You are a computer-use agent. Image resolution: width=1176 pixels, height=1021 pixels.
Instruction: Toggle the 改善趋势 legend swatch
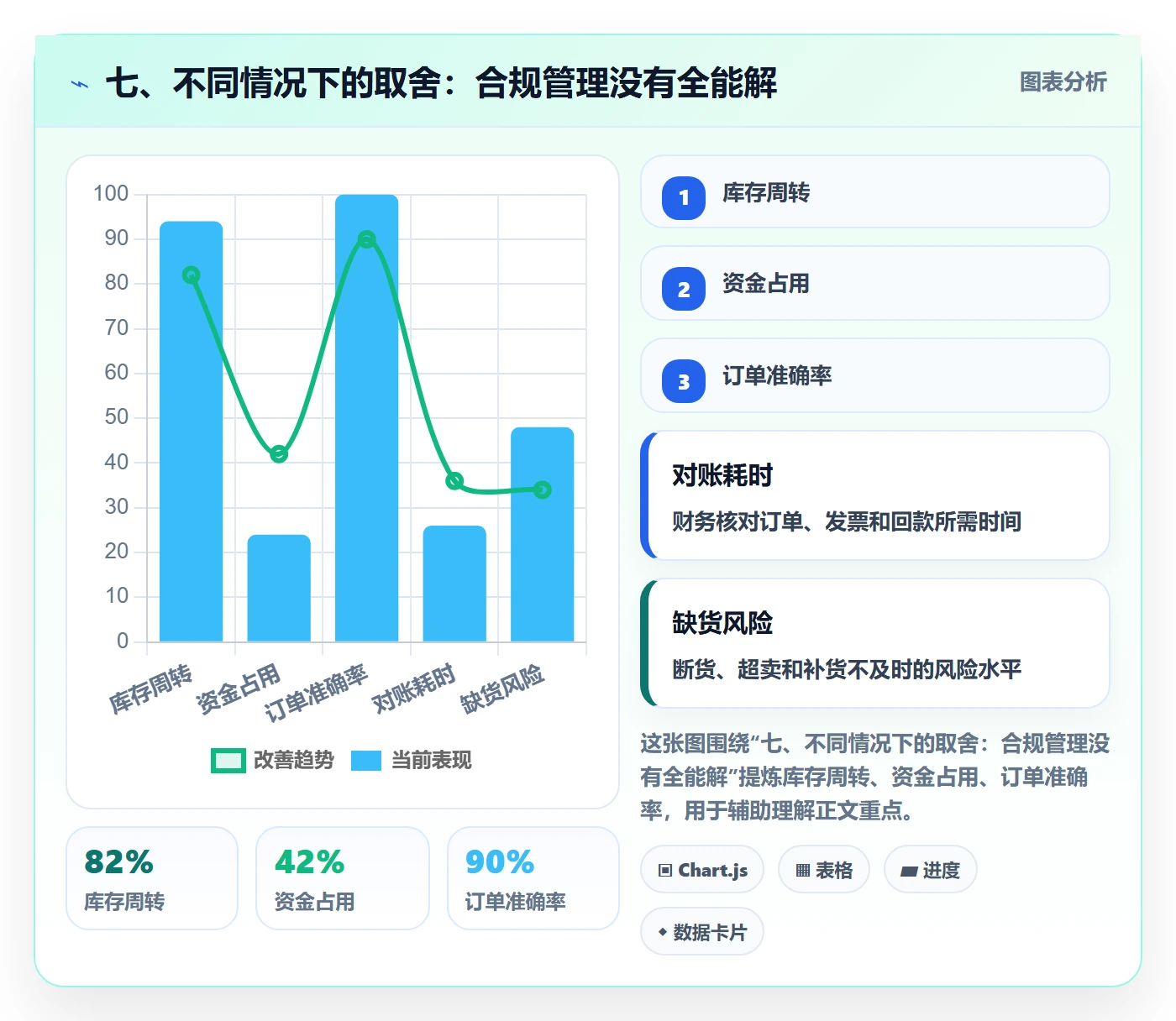228,760
